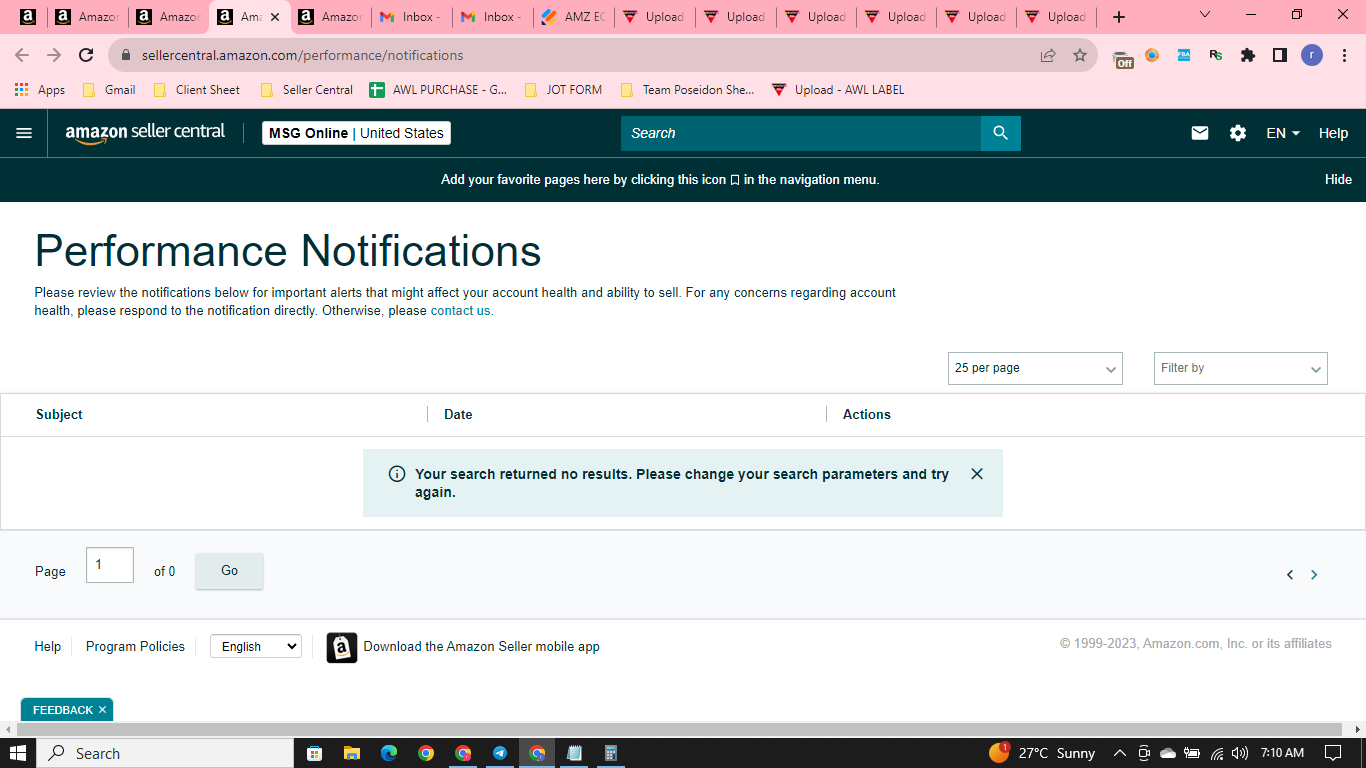The height and width of the screenshot is (768, 1366).
Task: Open the Upload - AWL LABEL bookmark
Action: tap(838, 90)
